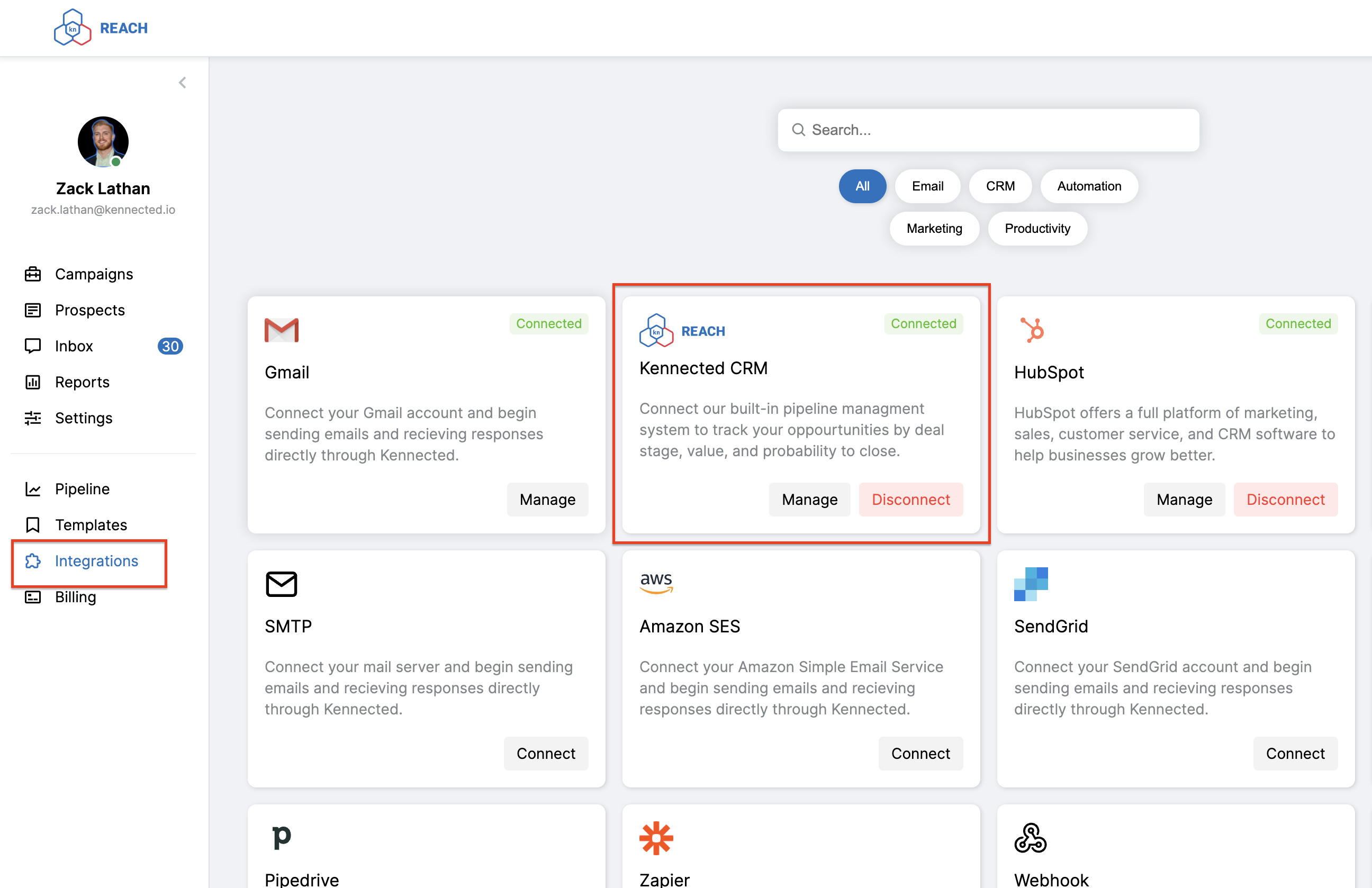Filter integrations by Marketing
This screenshot has width=1372, height=888.
(934, 229)
